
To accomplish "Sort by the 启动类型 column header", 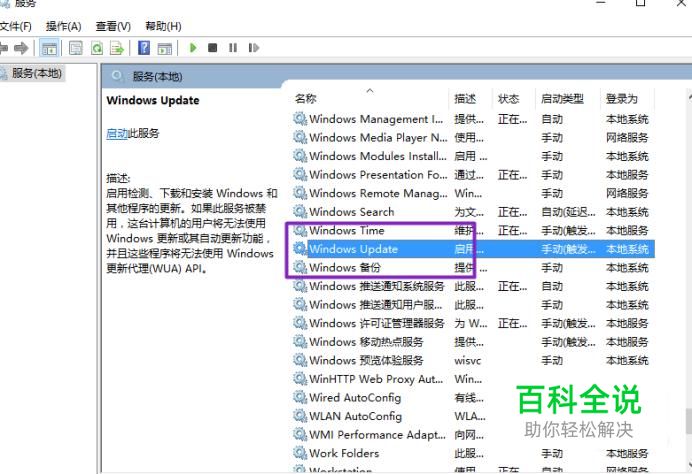I will click(563, 98).
